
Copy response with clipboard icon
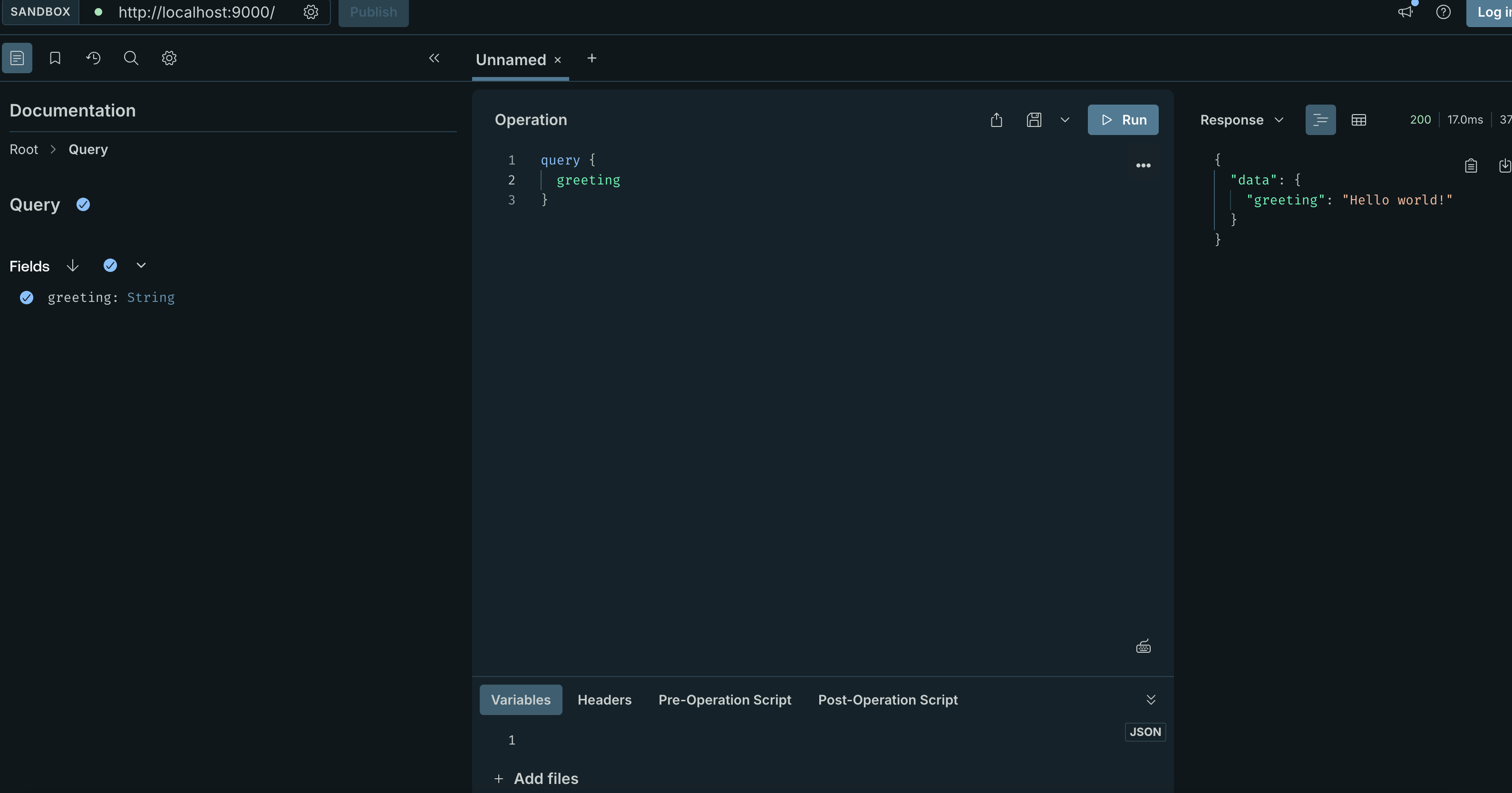tap(1470, 166)
